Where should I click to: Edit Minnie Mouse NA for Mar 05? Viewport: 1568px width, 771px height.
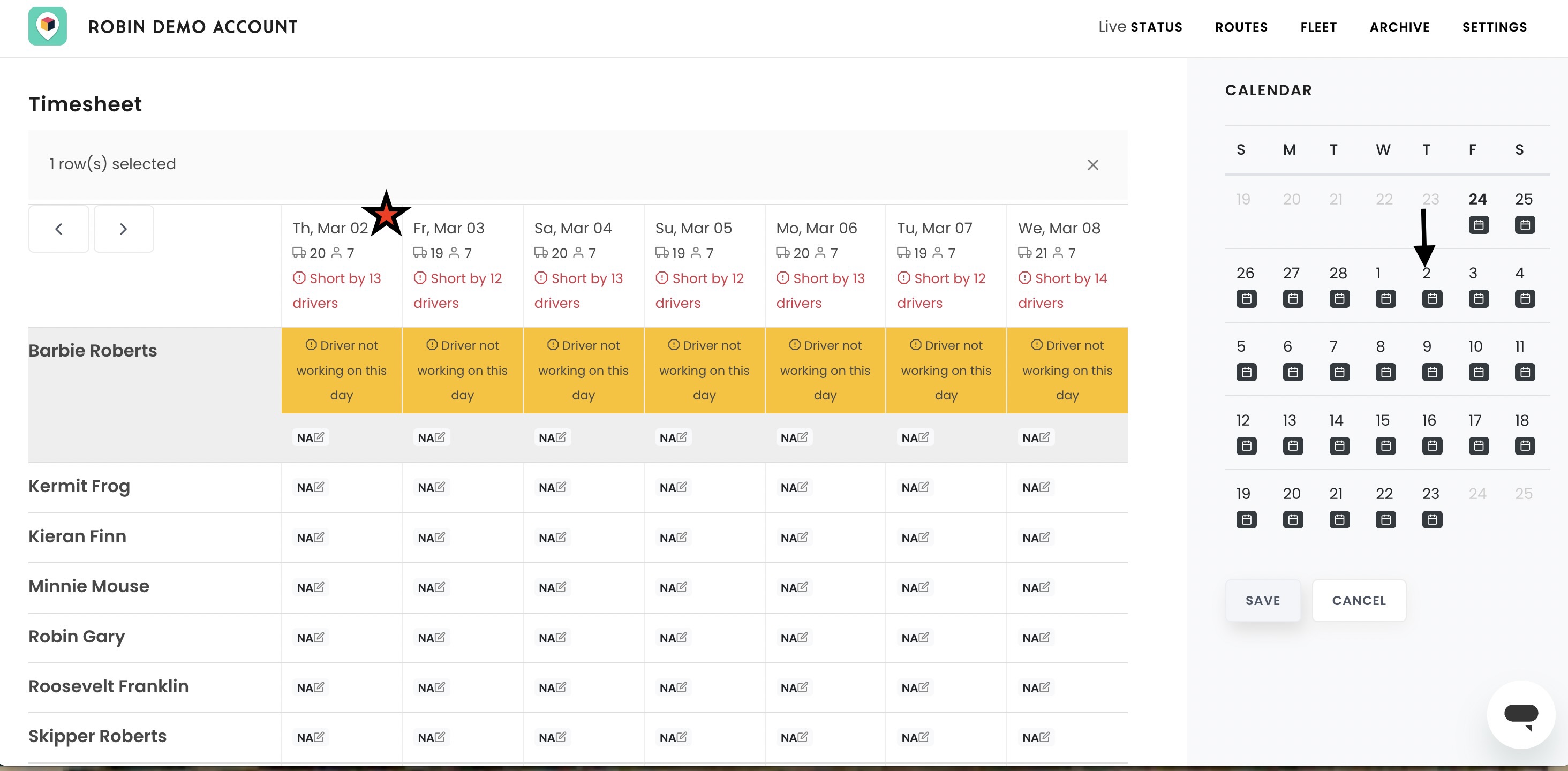tap(673, 588)
